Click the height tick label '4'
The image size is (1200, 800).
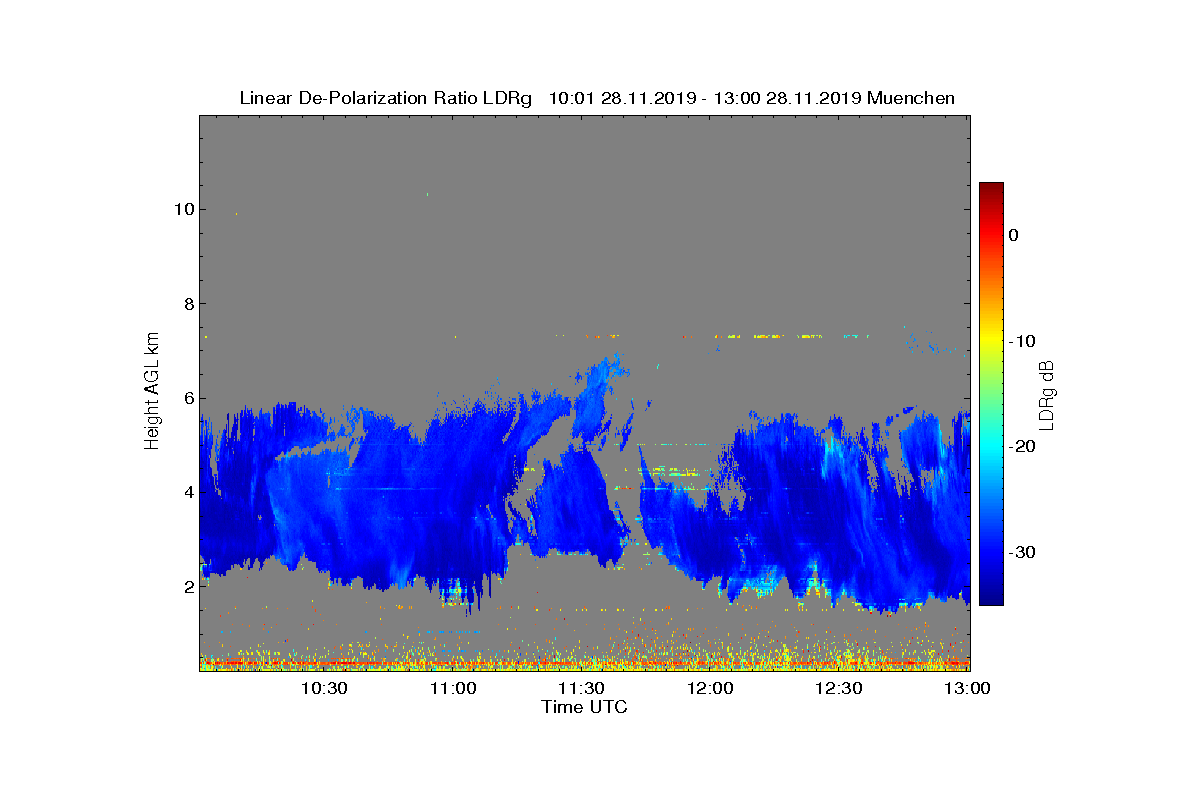pyautogui.click(x=187, y=492)
